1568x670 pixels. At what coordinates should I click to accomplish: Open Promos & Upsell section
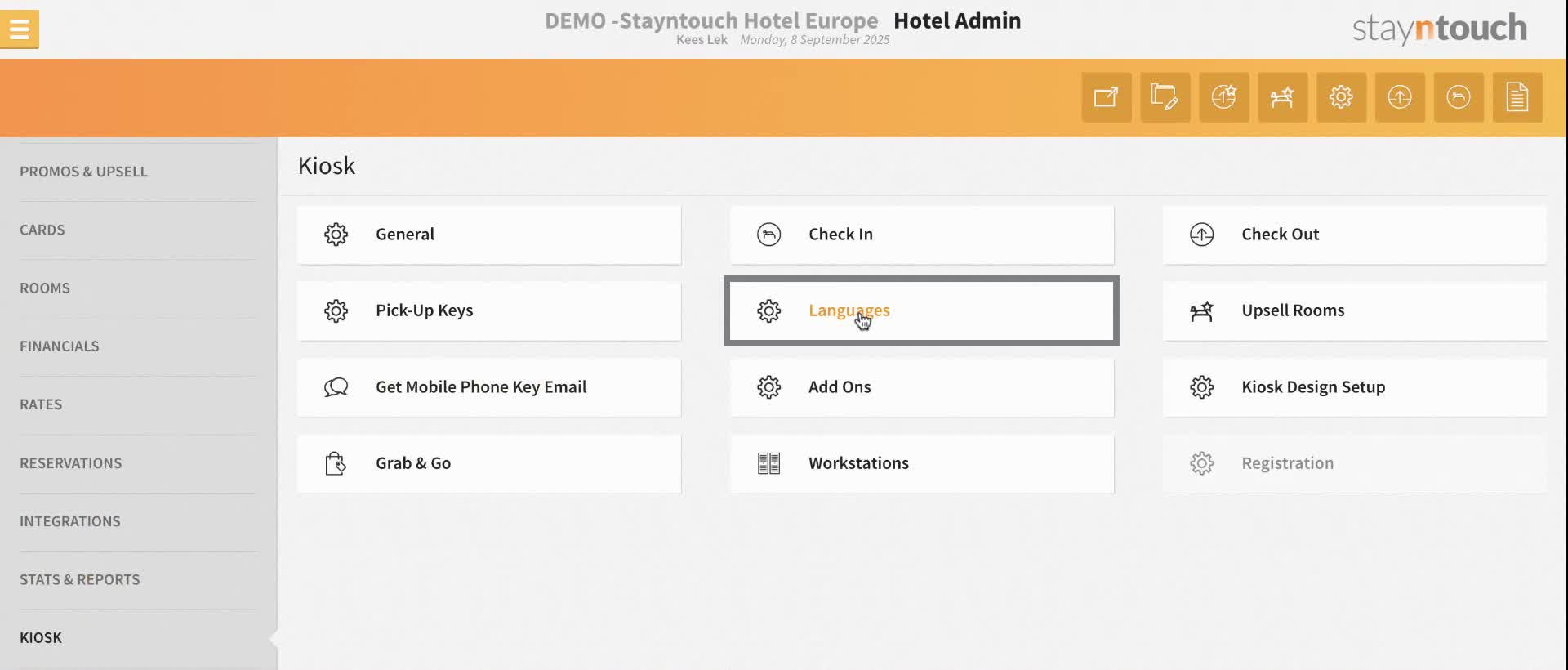point(83,172)
